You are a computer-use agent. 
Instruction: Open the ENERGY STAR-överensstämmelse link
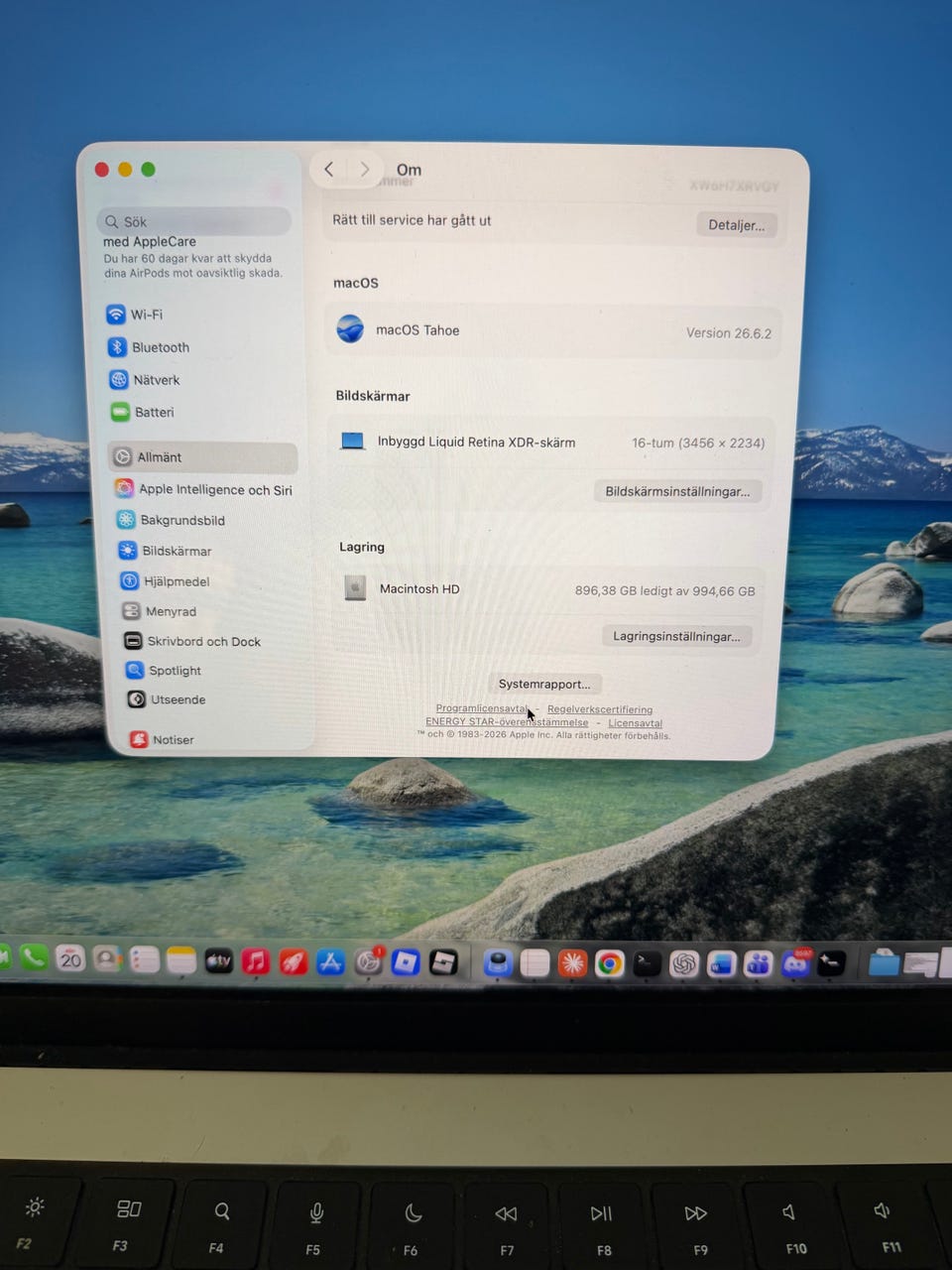[507, 721]
